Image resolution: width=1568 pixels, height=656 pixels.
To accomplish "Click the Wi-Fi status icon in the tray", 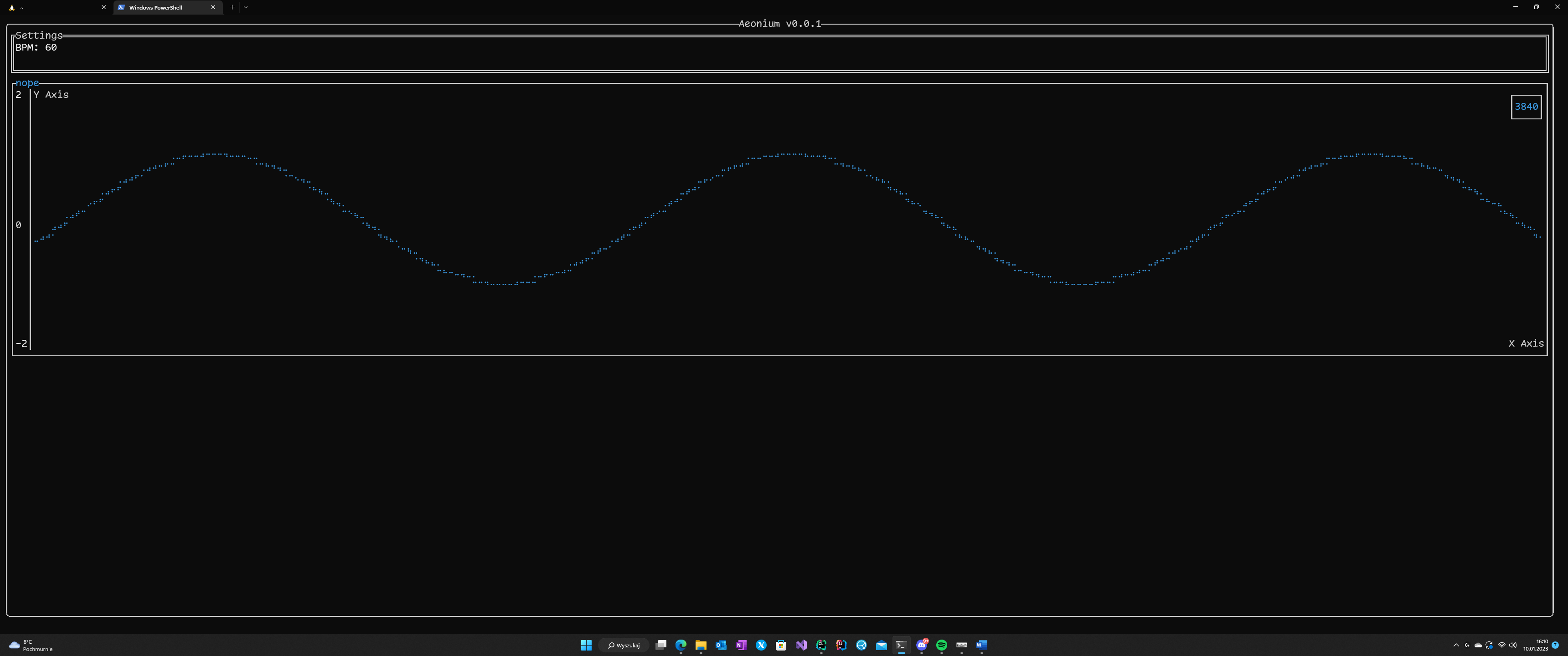I will [x=1501, y=645].
